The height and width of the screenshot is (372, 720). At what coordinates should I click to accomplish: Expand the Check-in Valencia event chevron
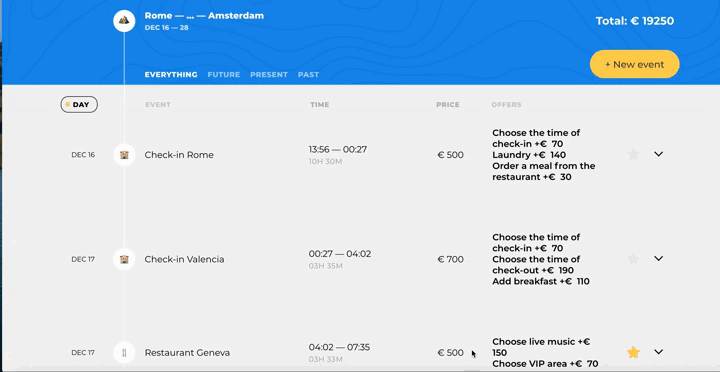(x=658, y=259)
